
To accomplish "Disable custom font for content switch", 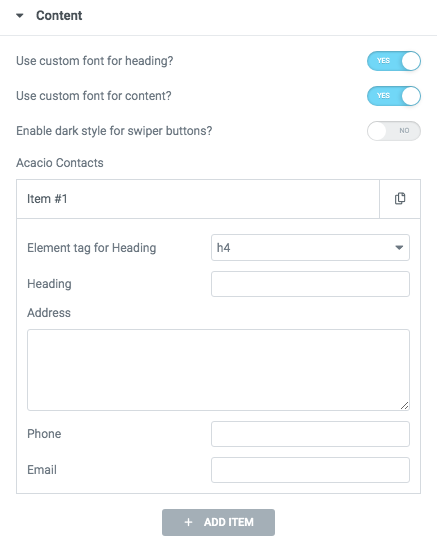I will [x=394, y=96].
